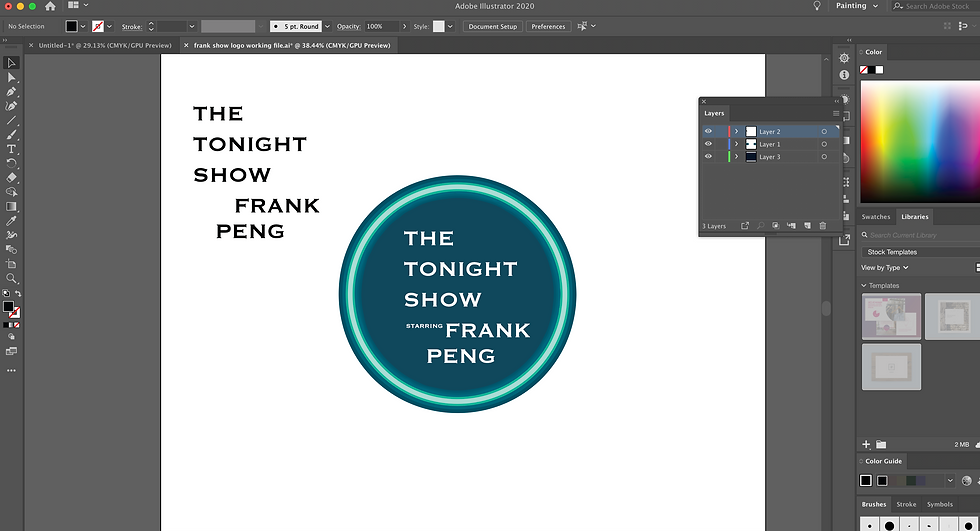Select the Direct Selection tool
Image resolution: width=980 pixels, height=531 pixels.
[11, 77]
